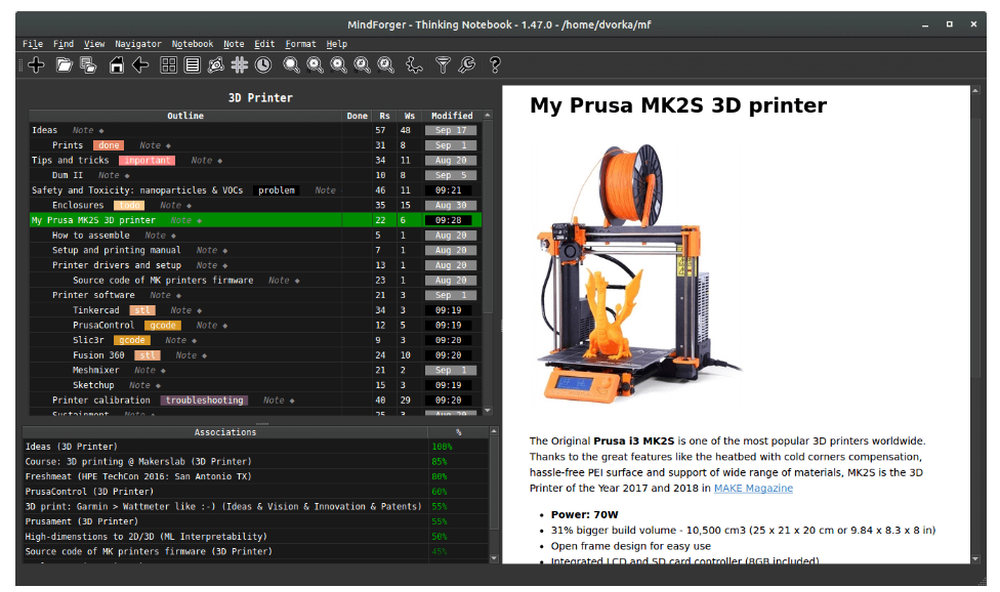Select the 'Sketchup' note

pos(255,385)
